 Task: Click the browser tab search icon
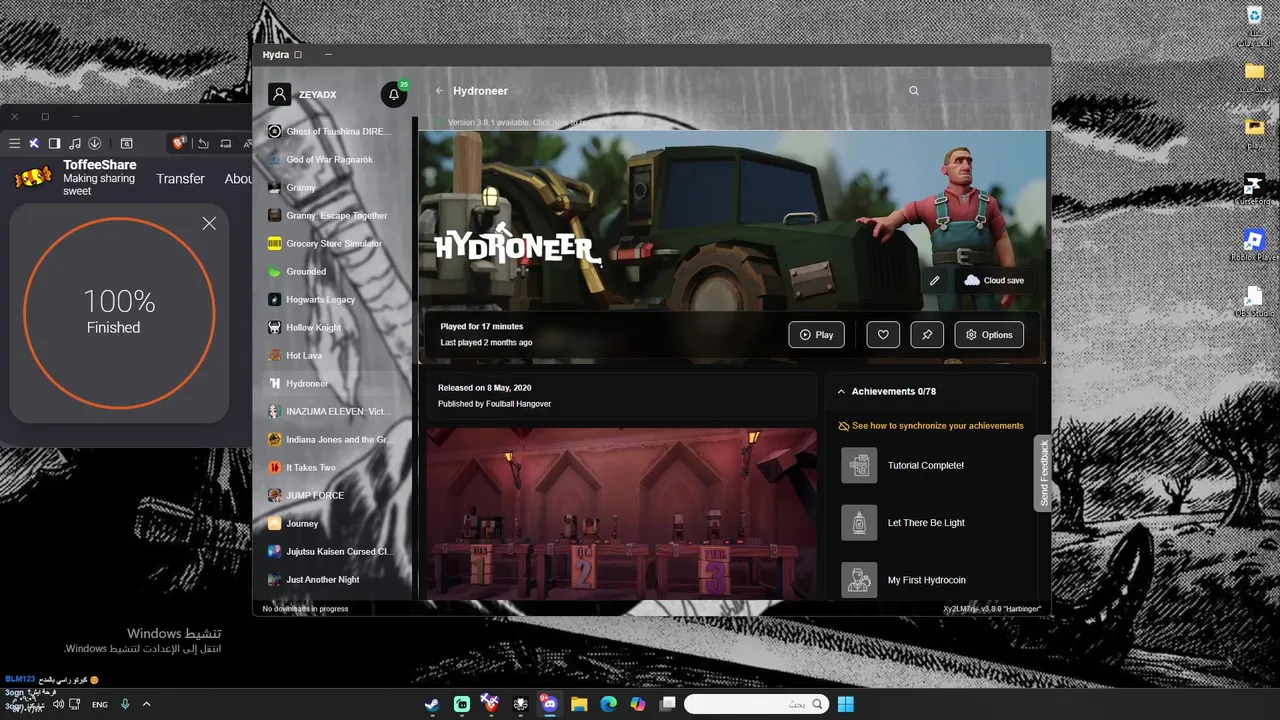click(x=127, y=144)
